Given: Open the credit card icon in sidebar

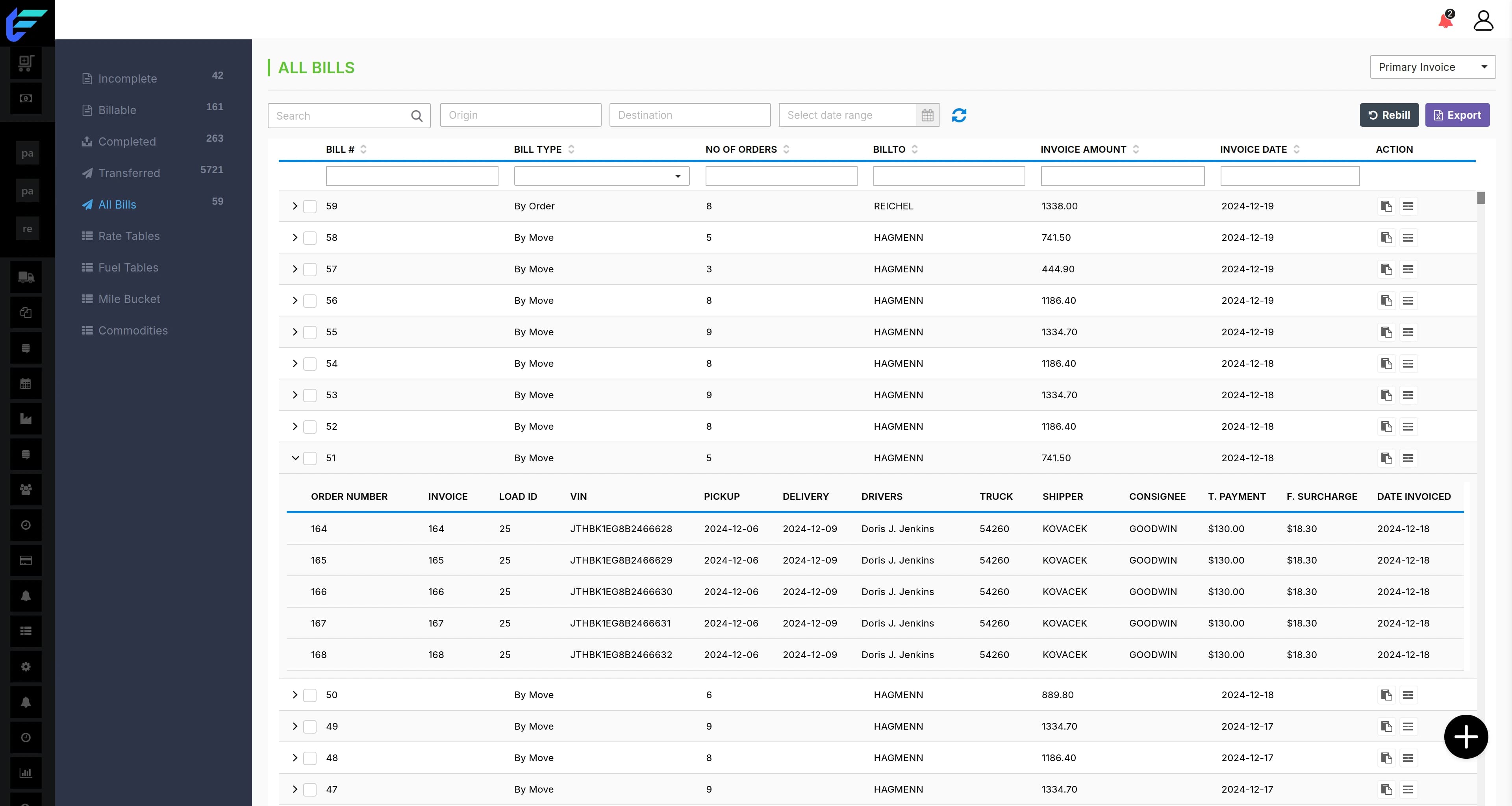Looking at the screenshot, I should pos(26,560).
